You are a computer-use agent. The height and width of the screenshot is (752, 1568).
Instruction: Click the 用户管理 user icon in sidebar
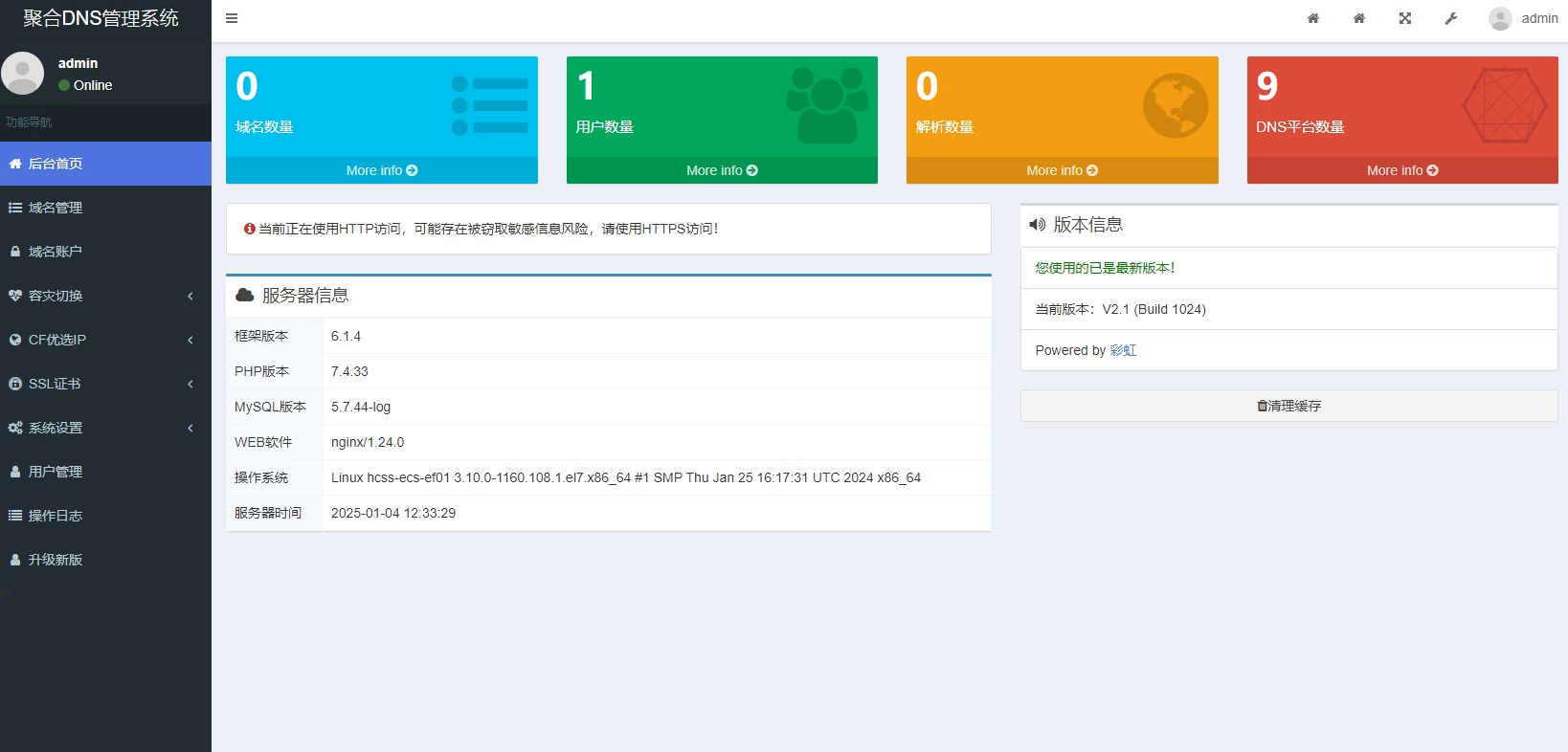click(x=15, y=472)
